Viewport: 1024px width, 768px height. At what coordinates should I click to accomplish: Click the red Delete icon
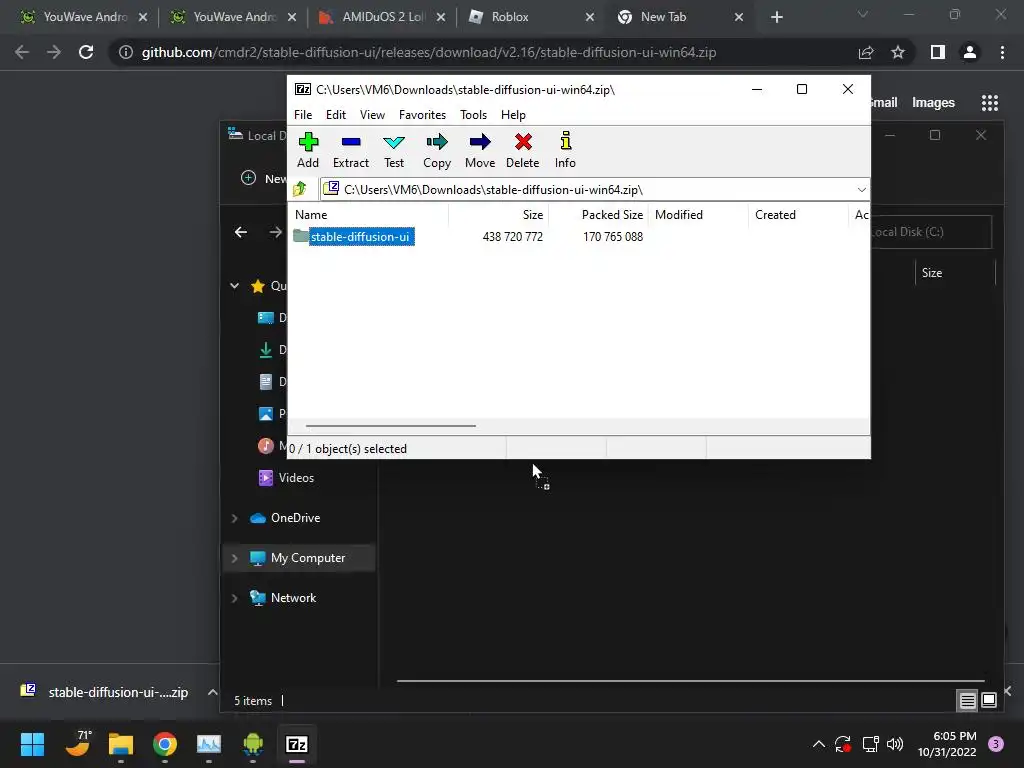pos(522,150)
